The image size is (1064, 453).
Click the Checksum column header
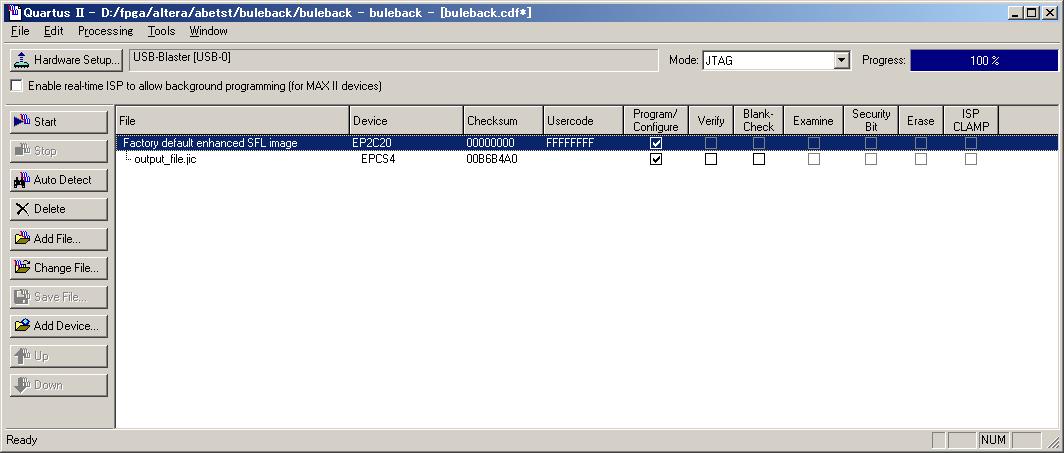(504, 121)
